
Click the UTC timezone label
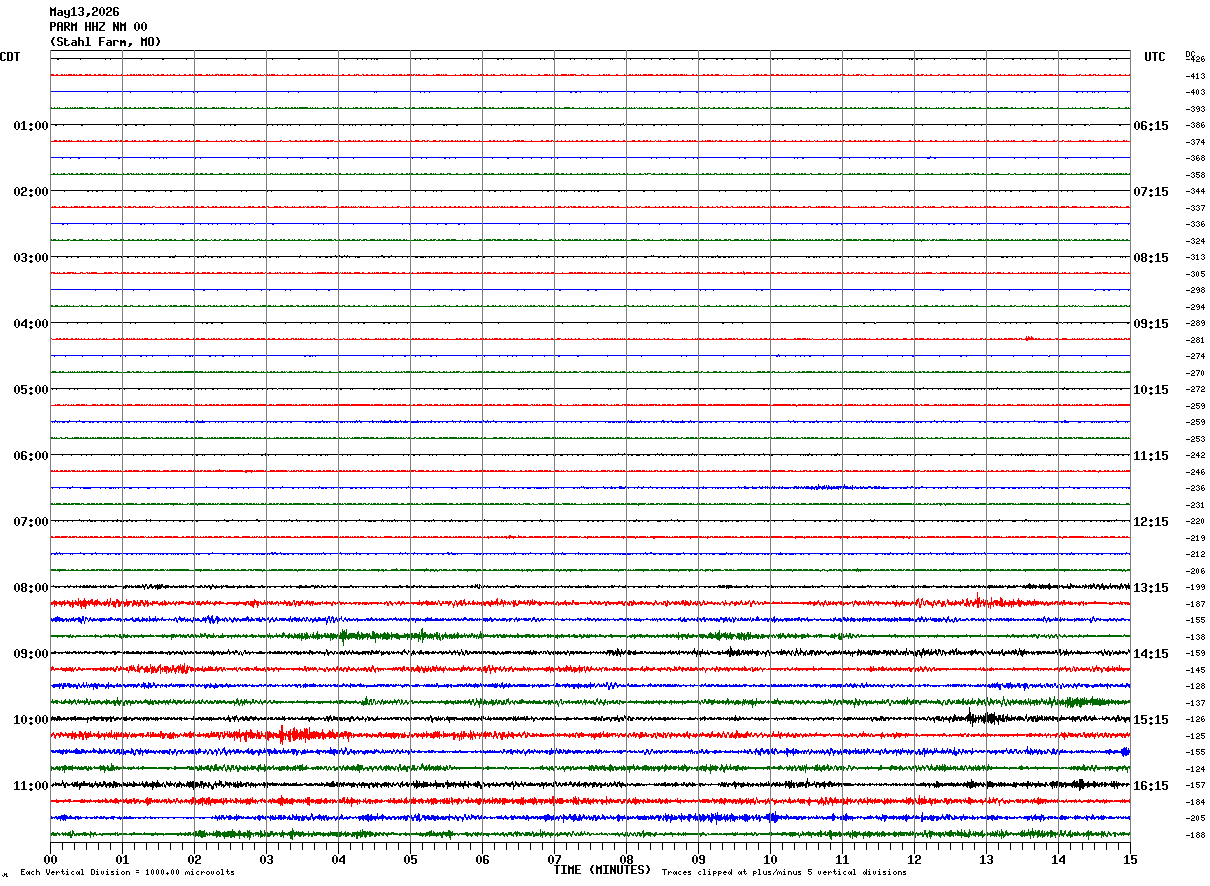(1155, 57)
